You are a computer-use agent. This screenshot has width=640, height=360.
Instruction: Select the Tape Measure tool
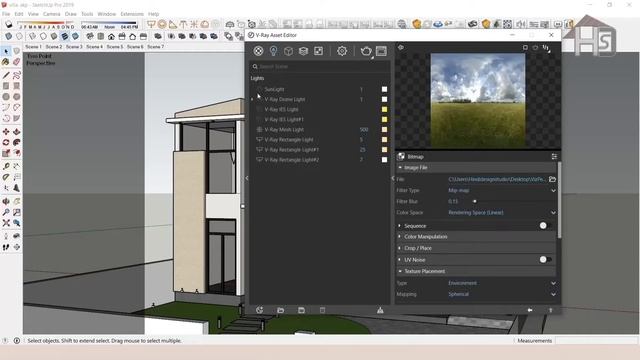coord(6,167)
